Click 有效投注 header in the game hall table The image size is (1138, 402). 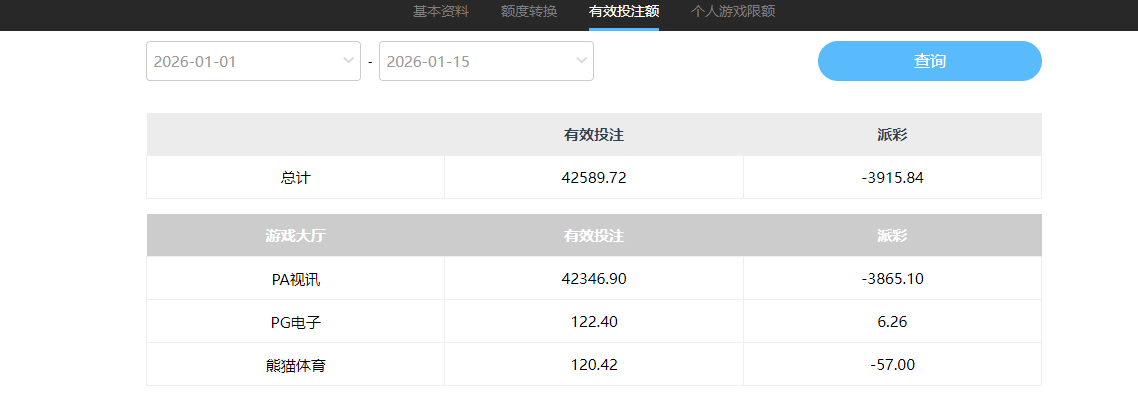pos(594,236)
